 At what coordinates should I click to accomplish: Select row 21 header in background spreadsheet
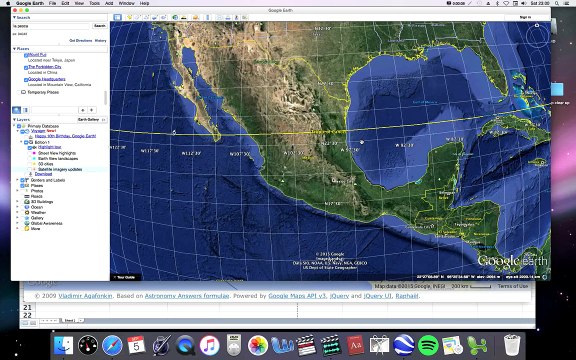[27, 307]
